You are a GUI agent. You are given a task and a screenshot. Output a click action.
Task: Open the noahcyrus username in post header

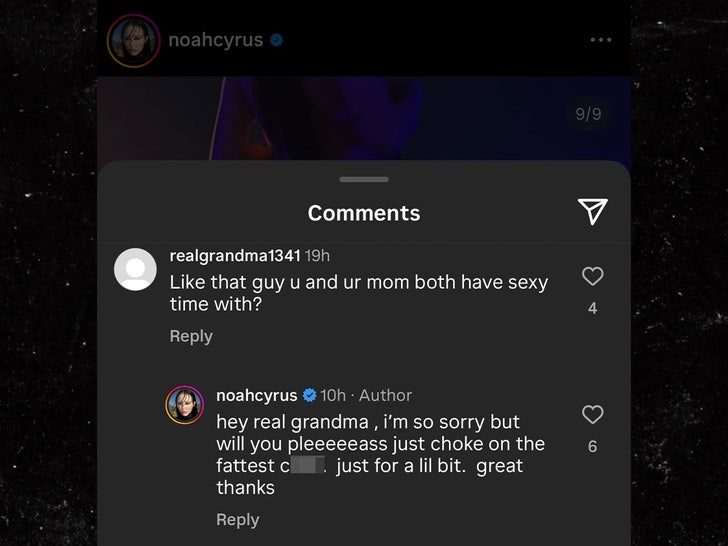click(215, 40)
